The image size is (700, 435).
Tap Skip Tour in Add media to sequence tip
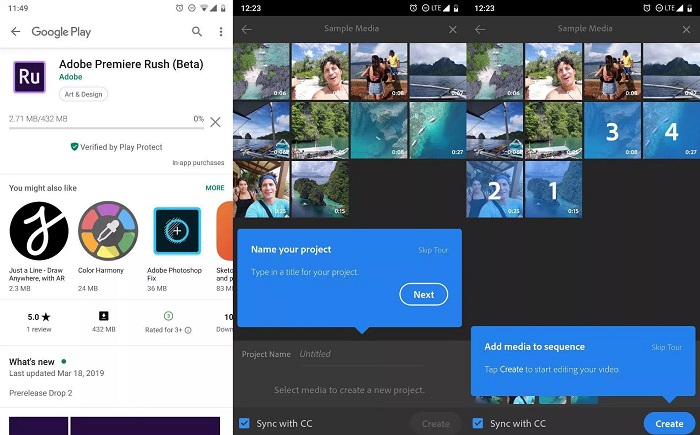click(x=667, y=347)
